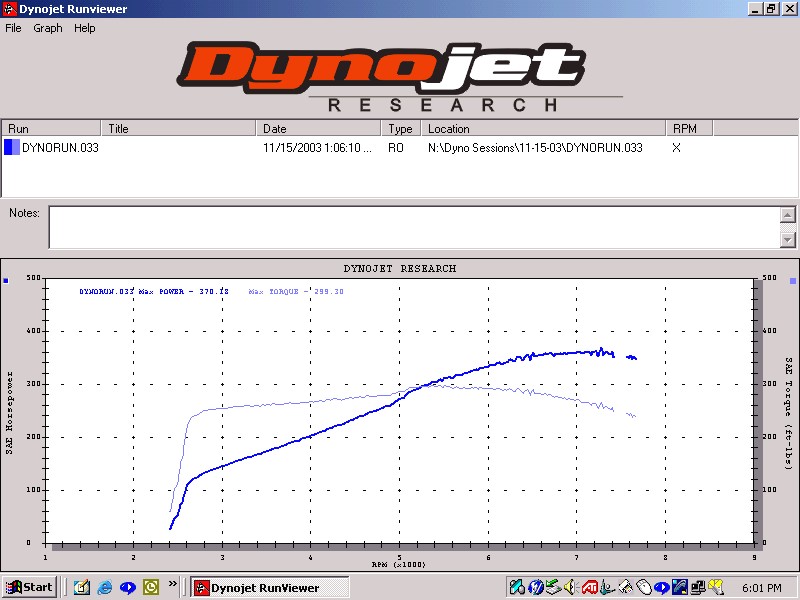Sort the list by Run column
The image size is (800, 600).
coord(51,129)
